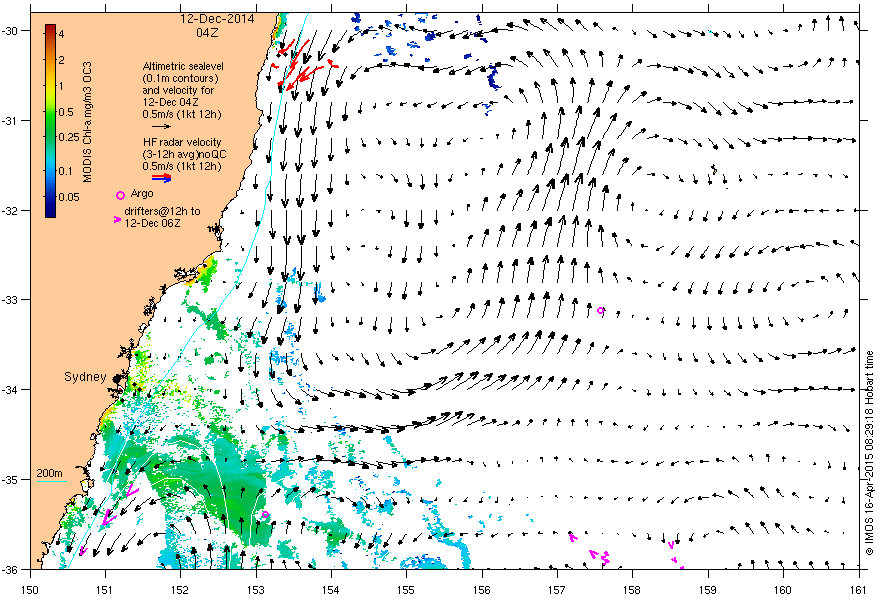
Task: Click the '04Z' time label
Action: coord(208,33)
